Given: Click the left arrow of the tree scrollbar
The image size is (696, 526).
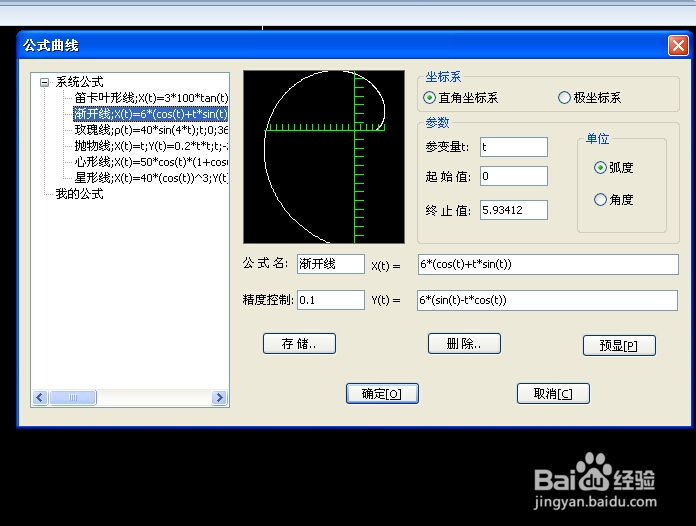Looking at the screenshot, I should tap(40, 397).
